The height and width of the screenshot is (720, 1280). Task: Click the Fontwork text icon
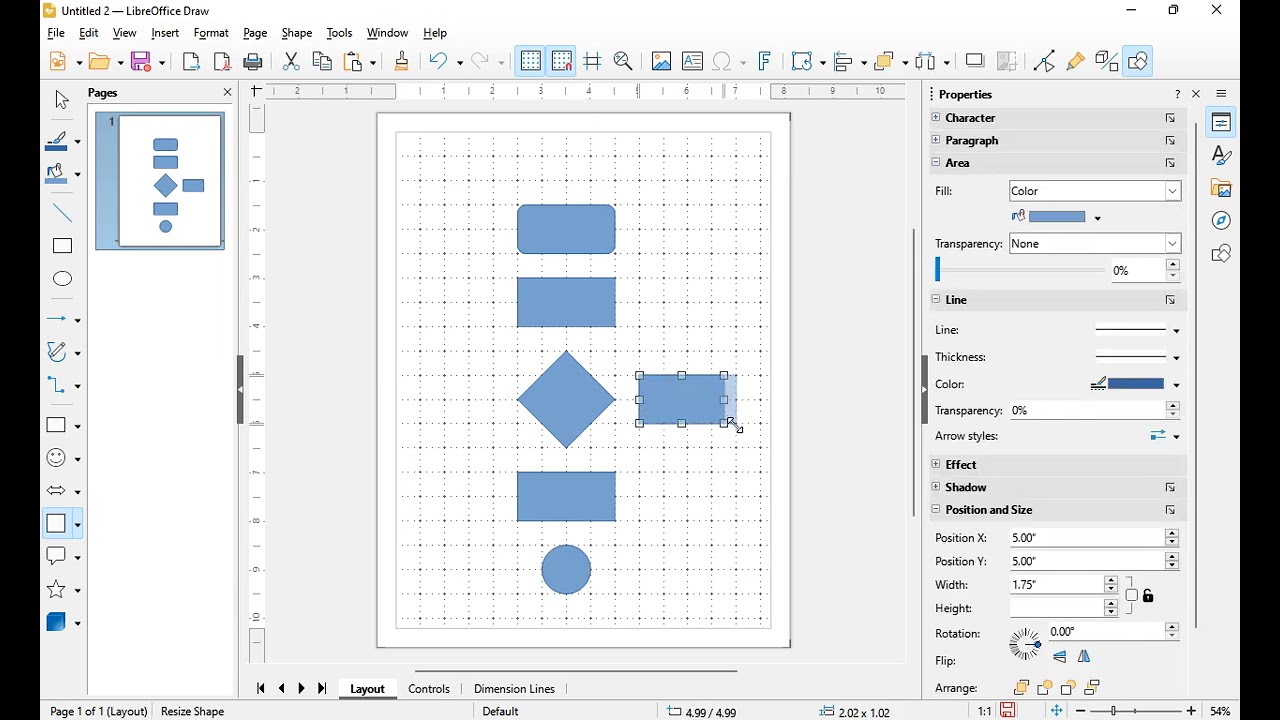pyautogui.click(x=766, y=62)
